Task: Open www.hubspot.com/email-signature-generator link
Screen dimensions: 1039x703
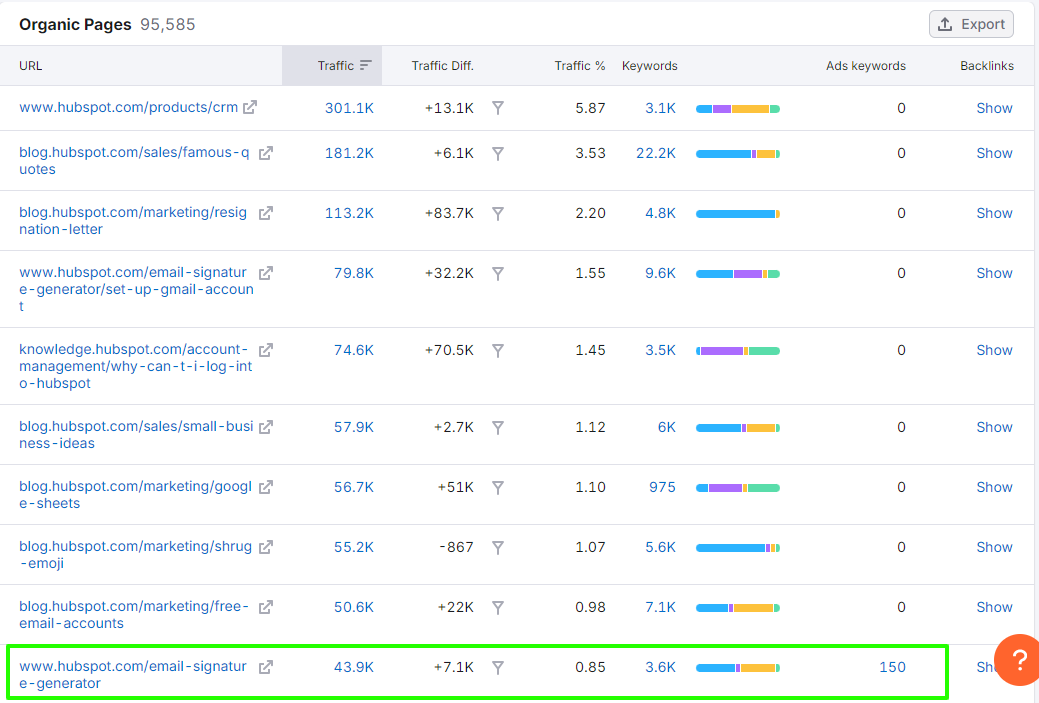Action: click(133, 675)
